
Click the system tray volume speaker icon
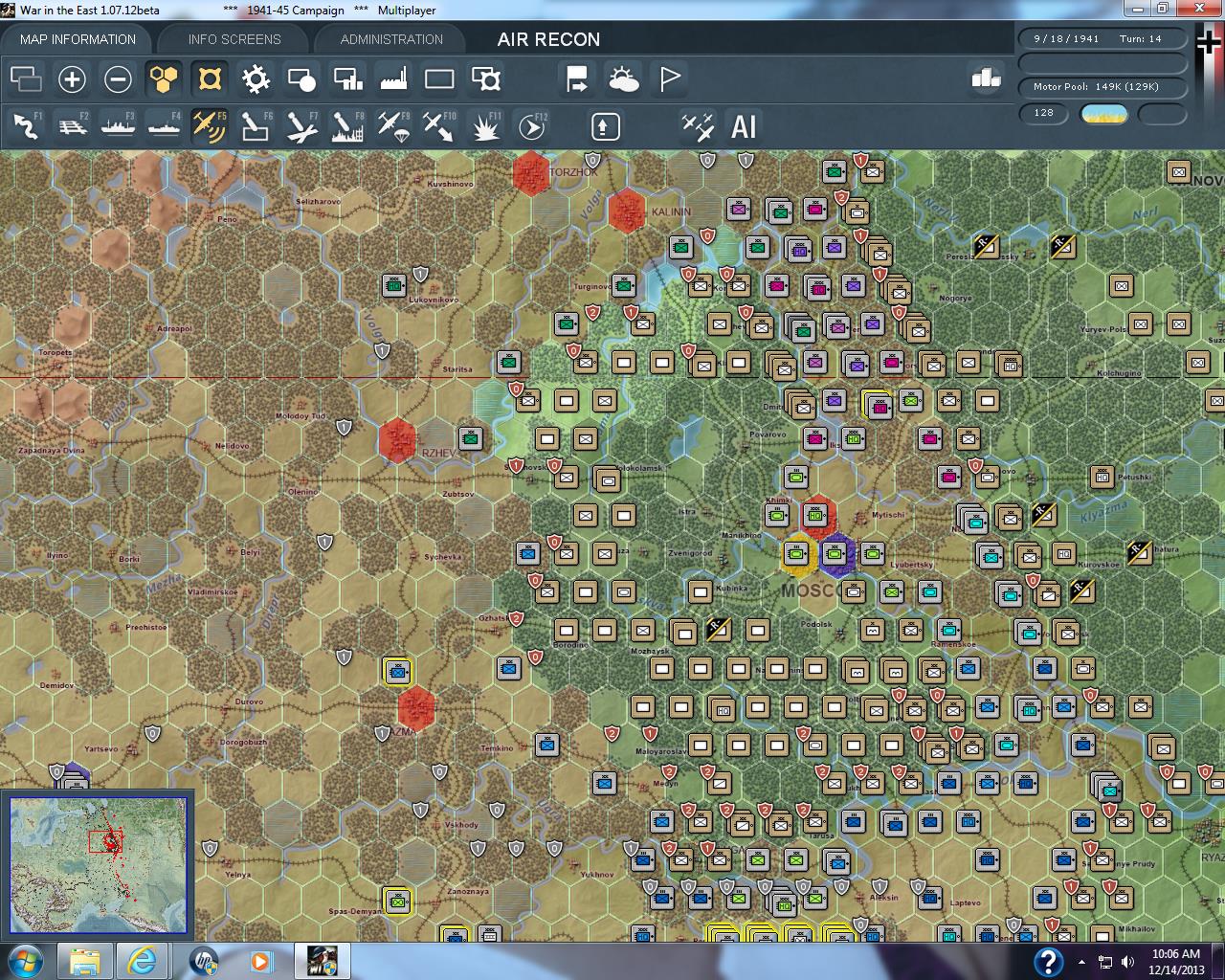pyautogui.click(x=1126, y=962)
